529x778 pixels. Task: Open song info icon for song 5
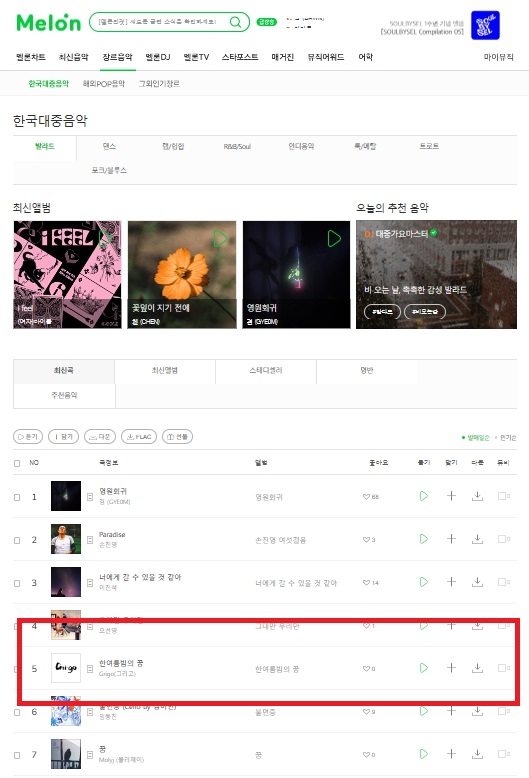click(x=90, y=669)
